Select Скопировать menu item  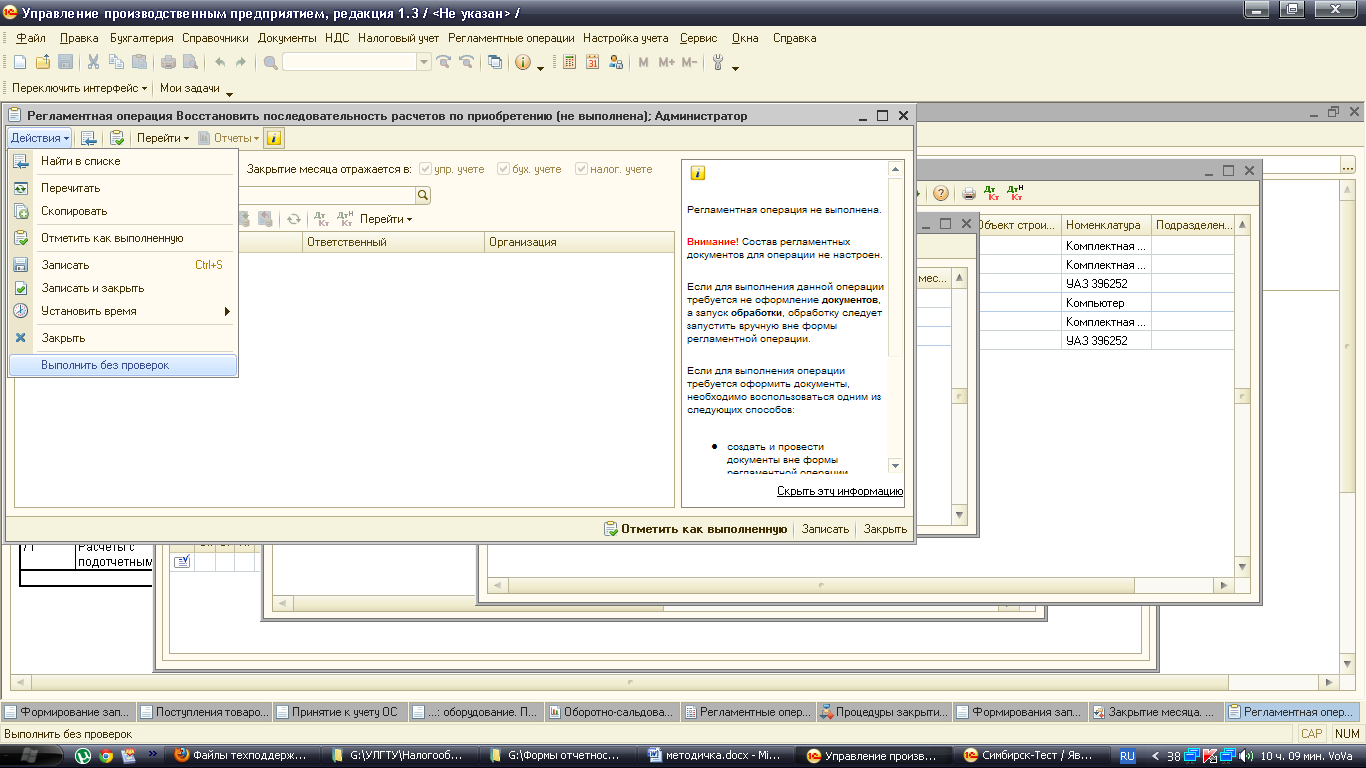[x=123, y=211]
